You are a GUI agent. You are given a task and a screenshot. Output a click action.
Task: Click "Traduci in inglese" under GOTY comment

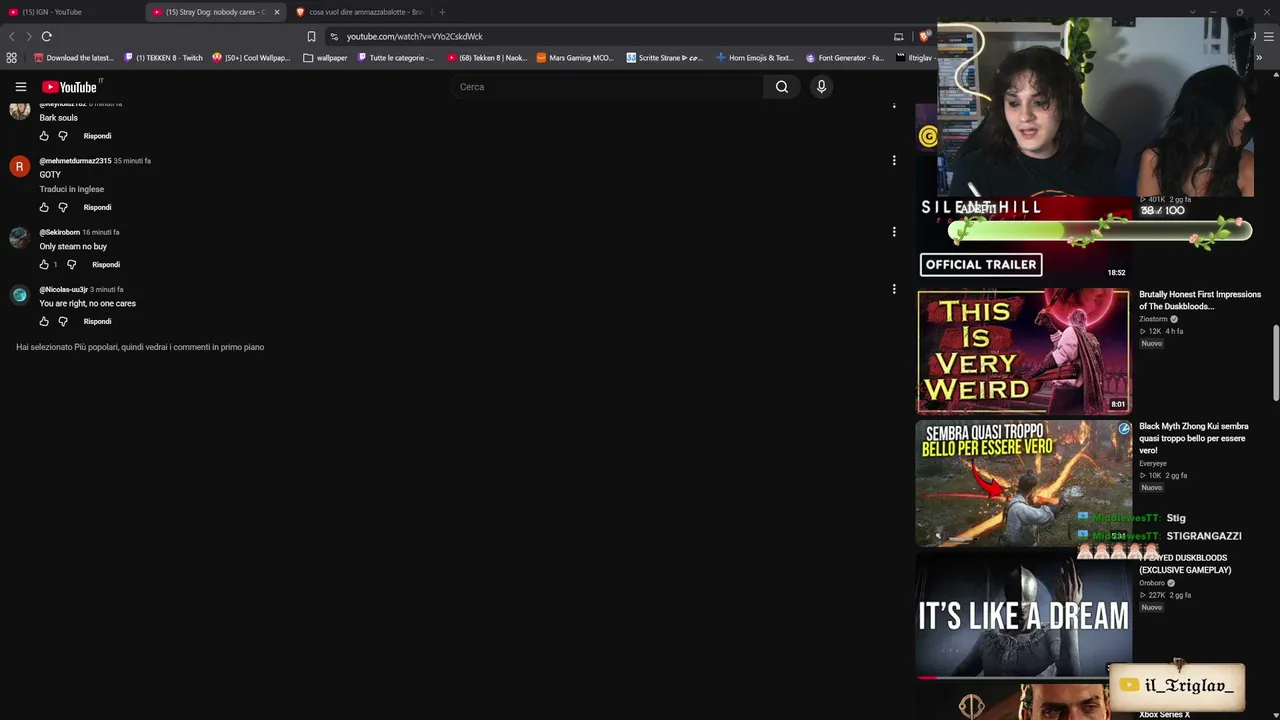[72, 189]
